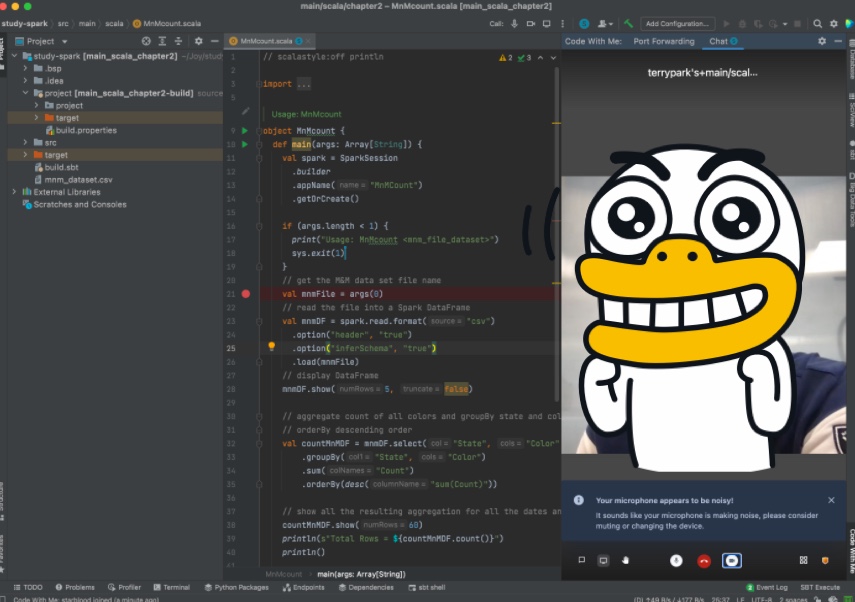Image resolution: width=855 pixels, height=602 pixels.
Task: Open the Problems tool window
Action: tap(75, 587)
